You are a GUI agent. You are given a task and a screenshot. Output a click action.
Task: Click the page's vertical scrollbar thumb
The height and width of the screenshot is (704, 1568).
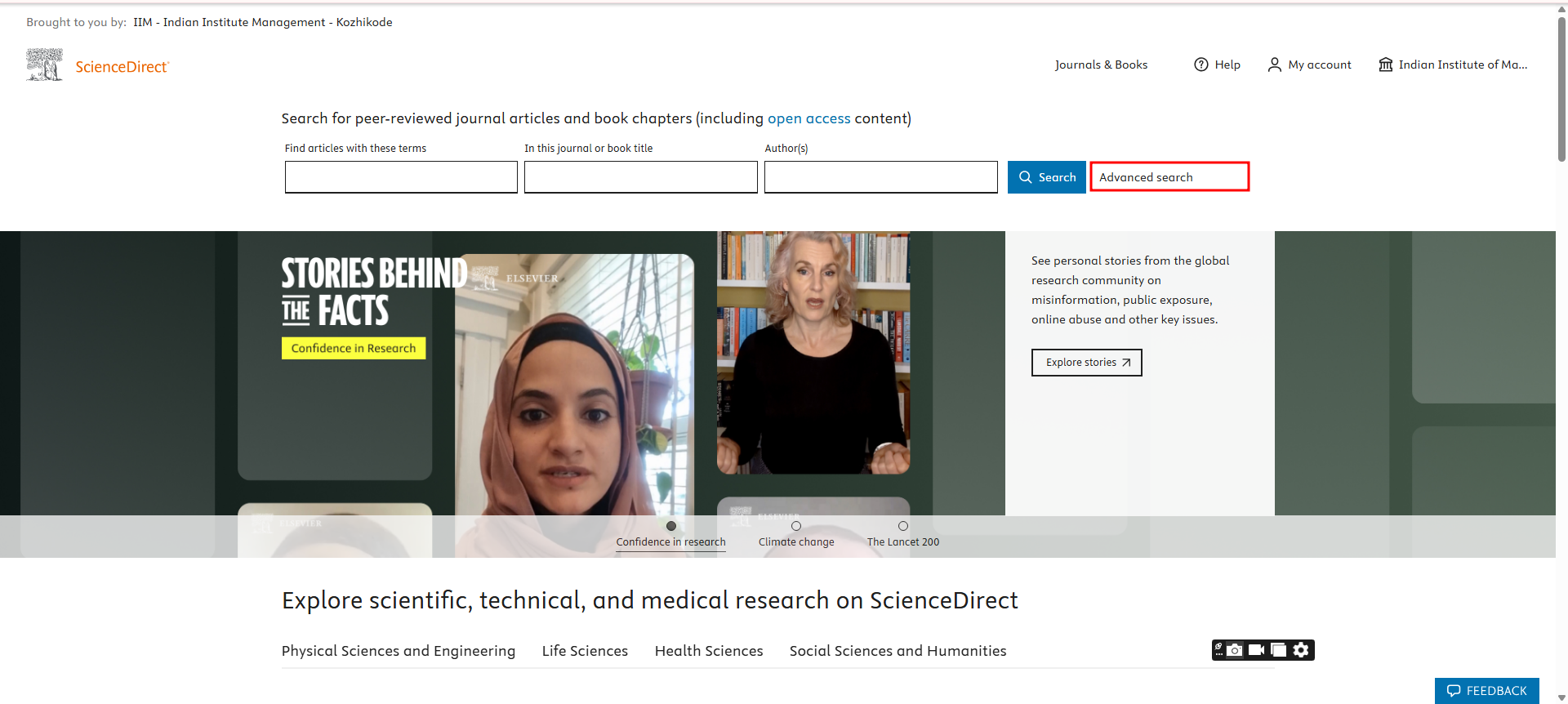(1561, 90)
